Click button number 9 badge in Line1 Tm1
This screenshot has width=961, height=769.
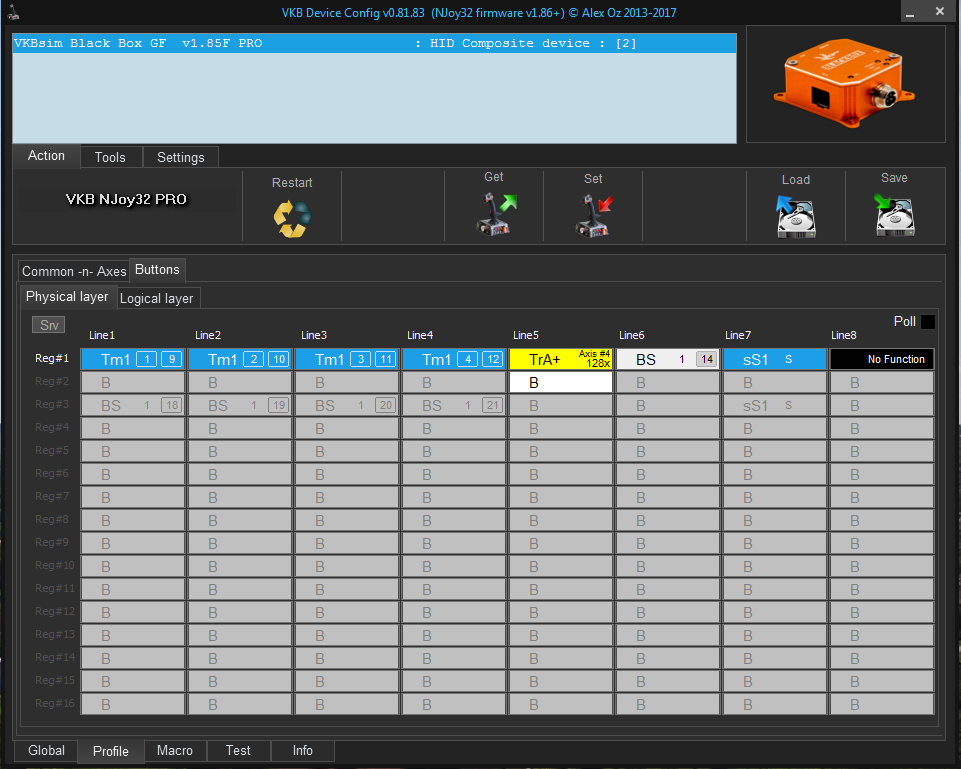(172, 359)
